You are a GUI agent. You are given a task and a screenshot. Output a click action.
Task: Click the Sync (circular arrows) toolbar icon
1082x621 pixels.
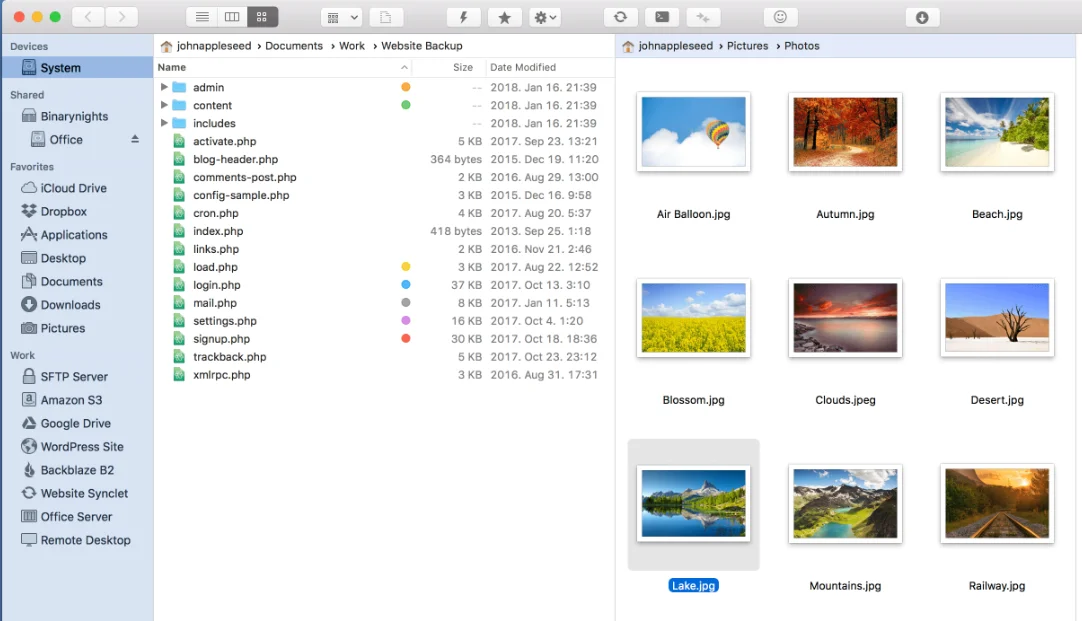click(620, 17)
